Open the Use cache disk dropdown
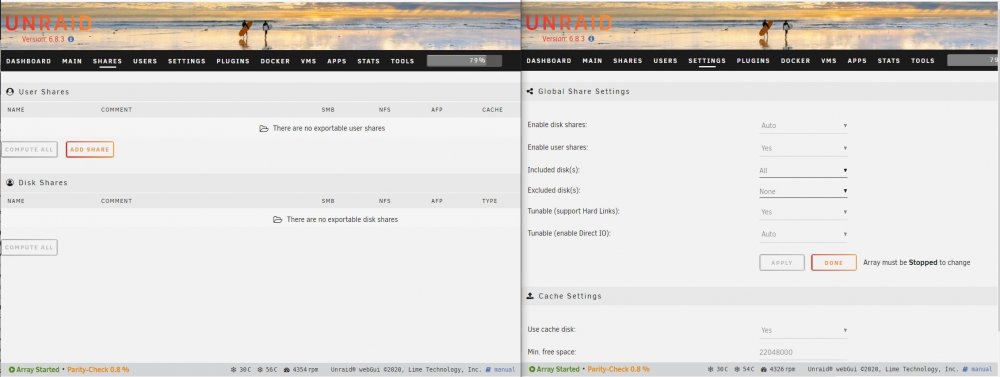The height and width of the screenshot is (377, 1000). point(804,330)
